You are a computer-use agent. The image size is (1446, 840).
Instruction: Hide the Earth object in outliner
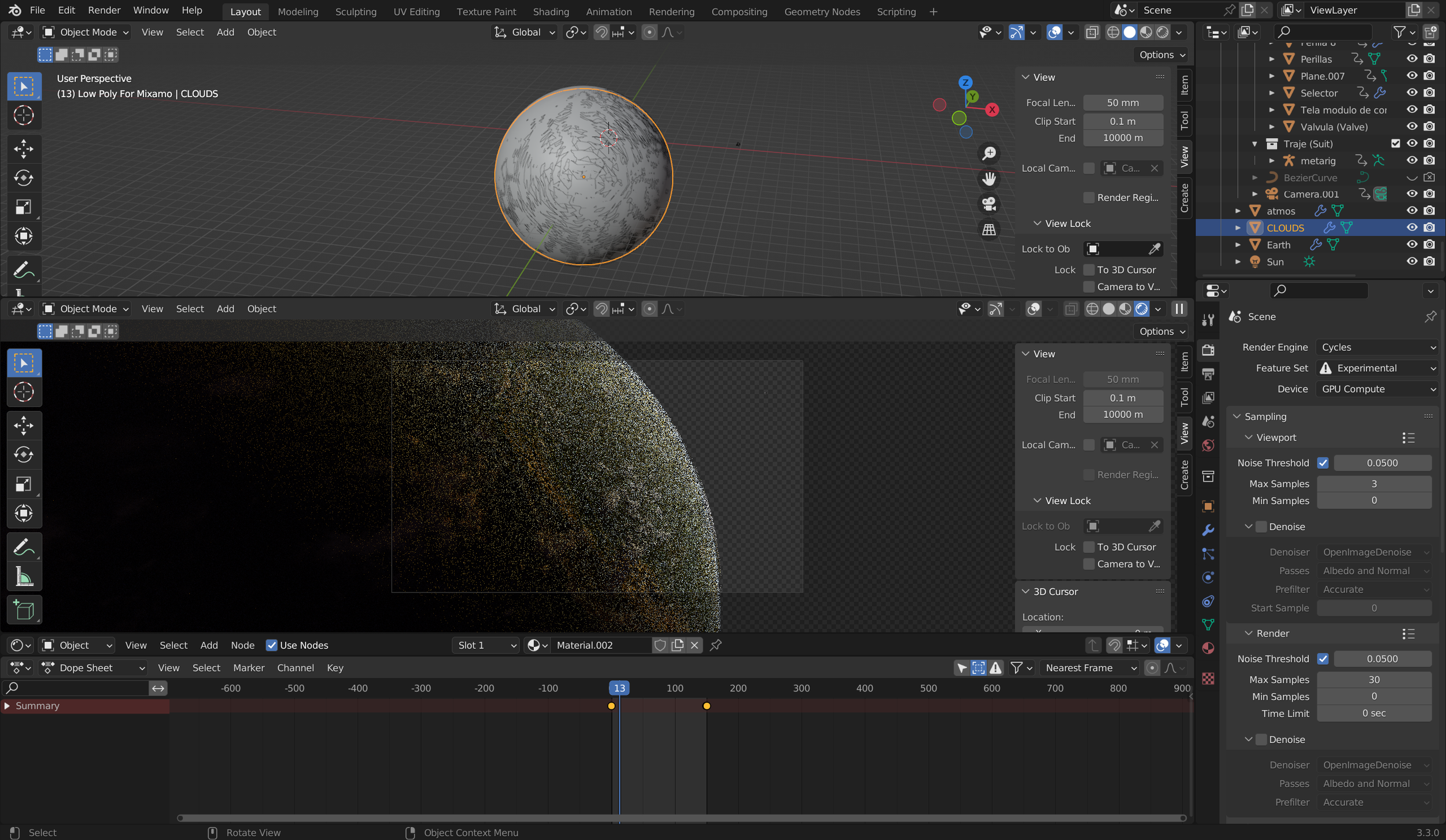(1411, 245)
